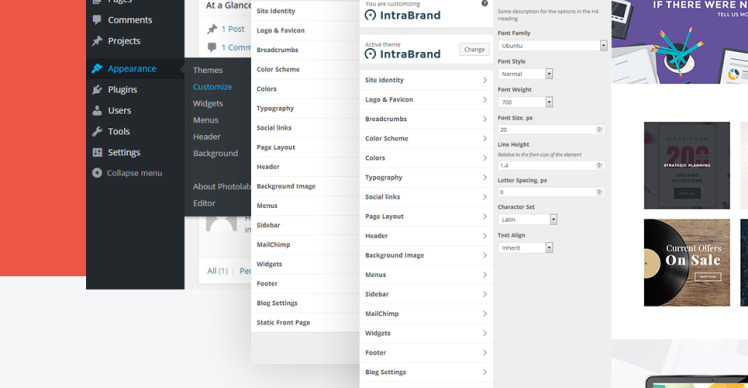Click the Appearance paintbrush icon in admin sidebar
The height and width of the screenshot is (388, 748).
click(97, 69)
